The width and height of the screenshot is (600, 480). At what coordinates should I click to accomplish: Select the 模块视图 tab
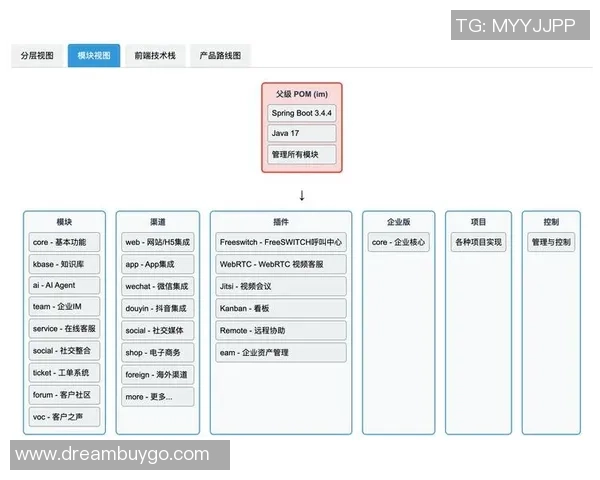click(x=95, y=56)
